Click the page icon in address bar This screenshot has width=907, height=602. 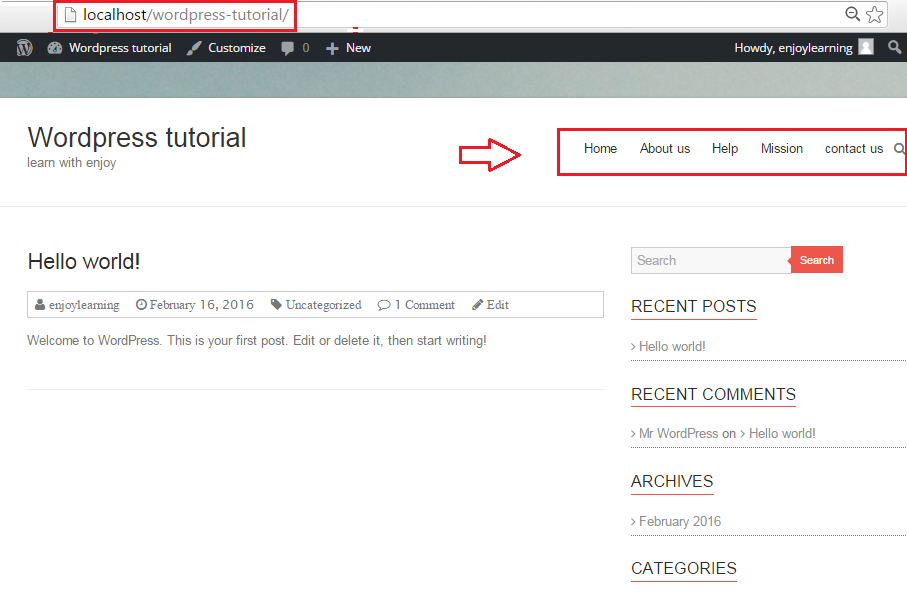coord(71,15)
